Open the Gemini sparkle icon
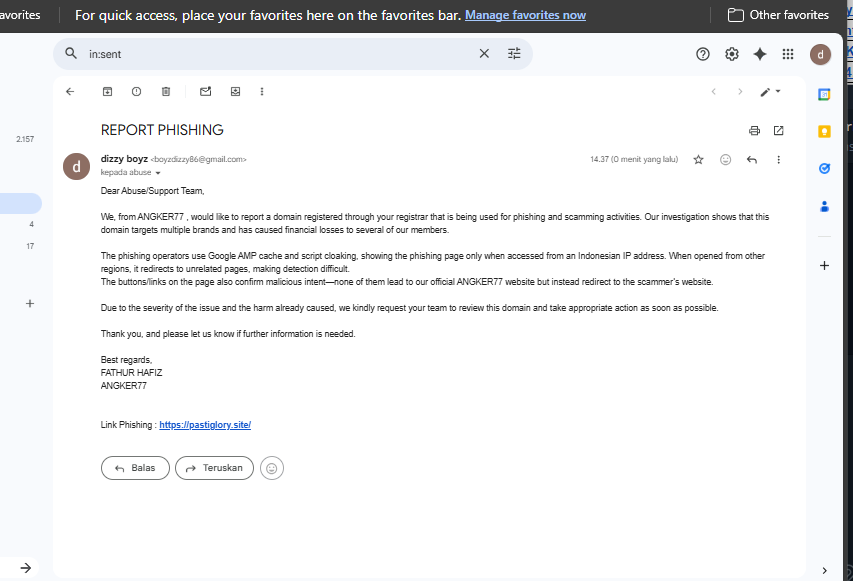The width and height of the screenshot is (853, 581). coord(760,54)
